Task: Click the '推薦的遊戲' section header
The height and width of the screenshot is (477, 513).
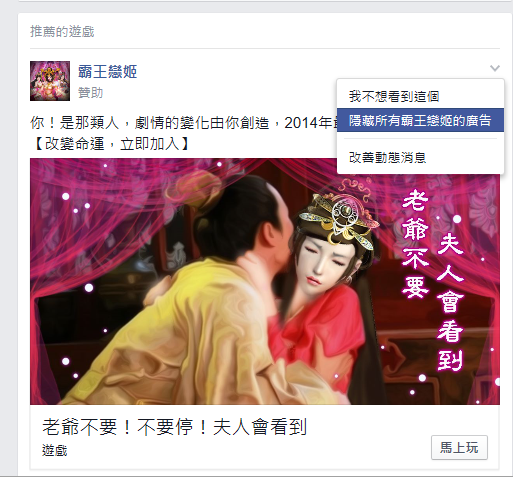Action: pos(62,32)
